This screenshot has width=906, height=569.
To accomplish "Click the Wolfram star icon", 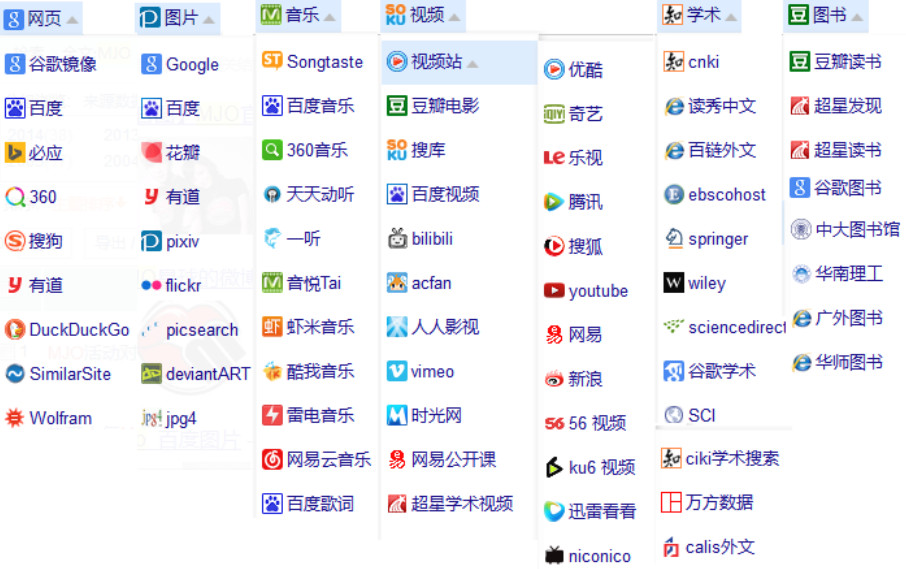I will 15,418.
